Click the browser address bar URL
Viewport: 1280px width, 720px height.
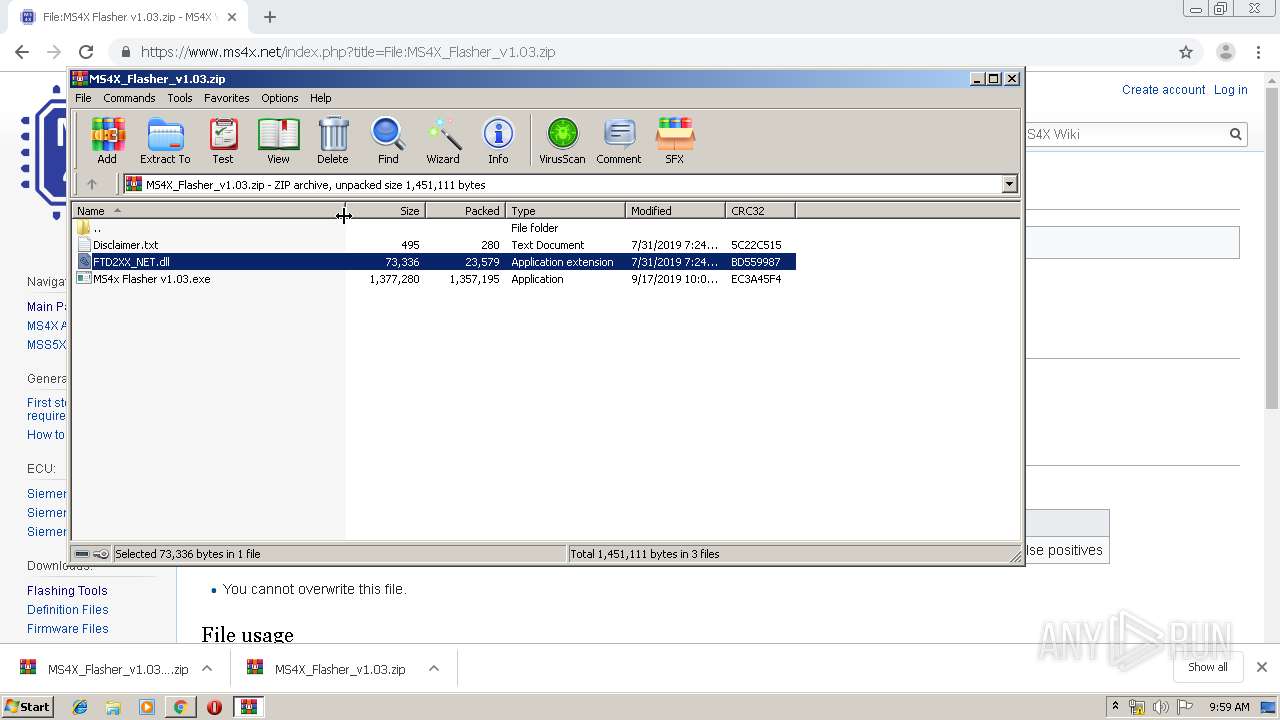click(x=348, y=52)
